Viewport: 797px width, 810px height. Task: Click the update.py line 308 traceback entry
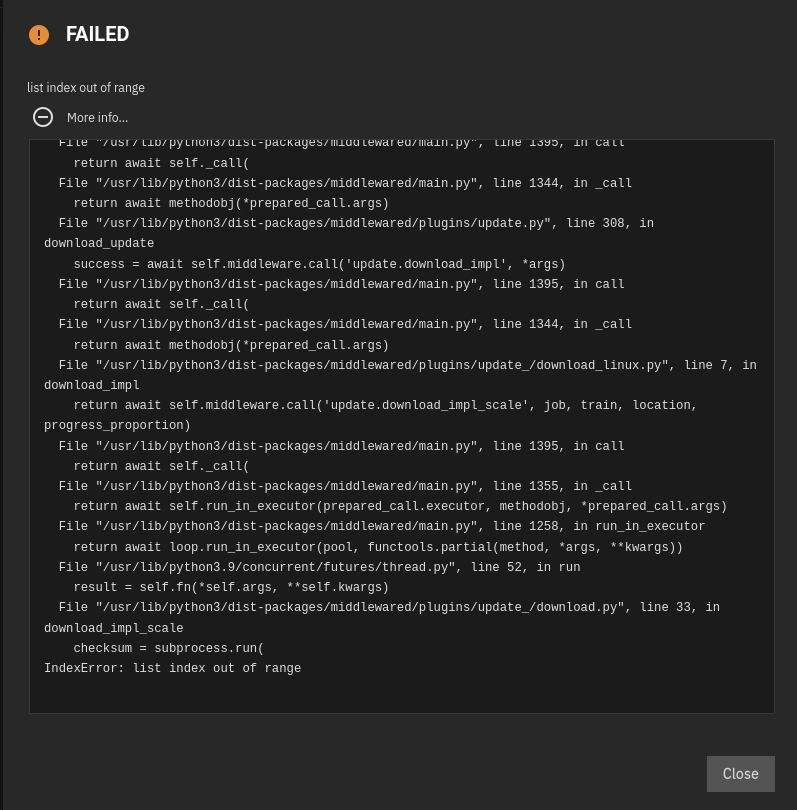[356, 224]
